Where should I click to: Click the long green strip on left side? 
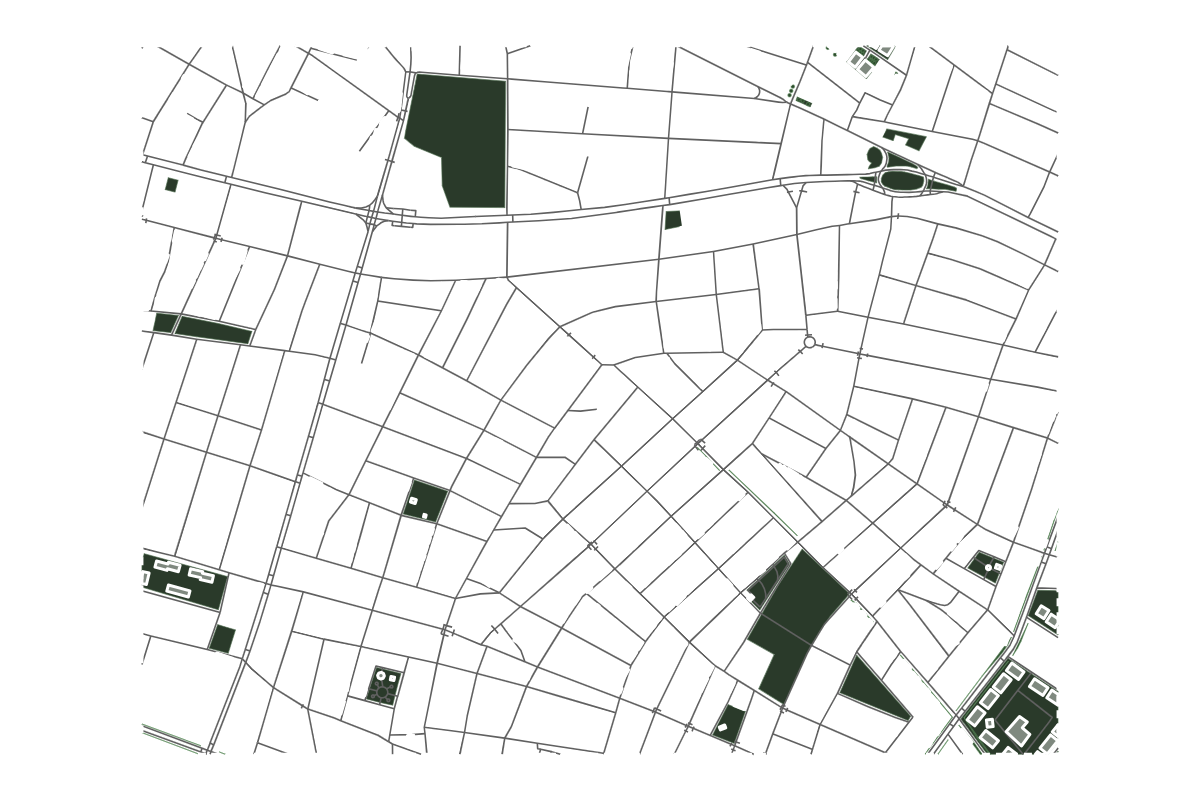coord(214,330)
